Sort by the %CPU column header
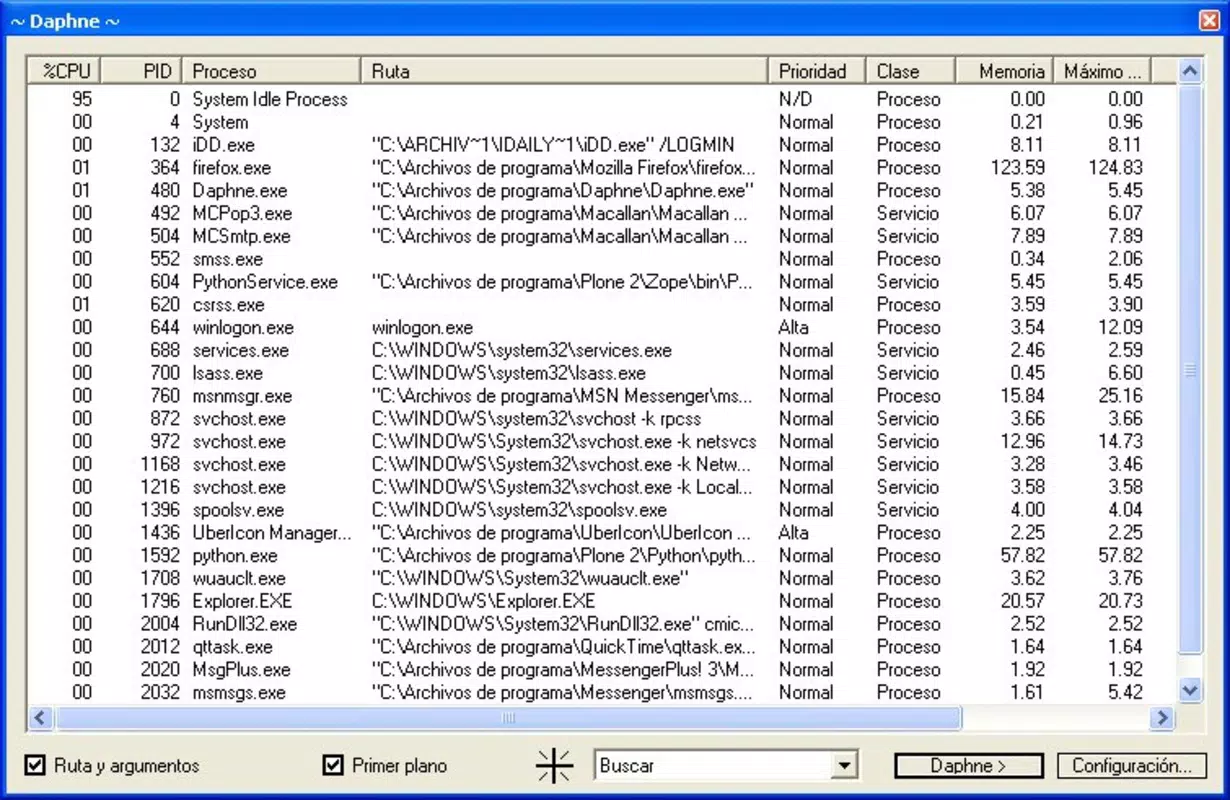The height and width of the screenshot is (800, 1230). 64,71
